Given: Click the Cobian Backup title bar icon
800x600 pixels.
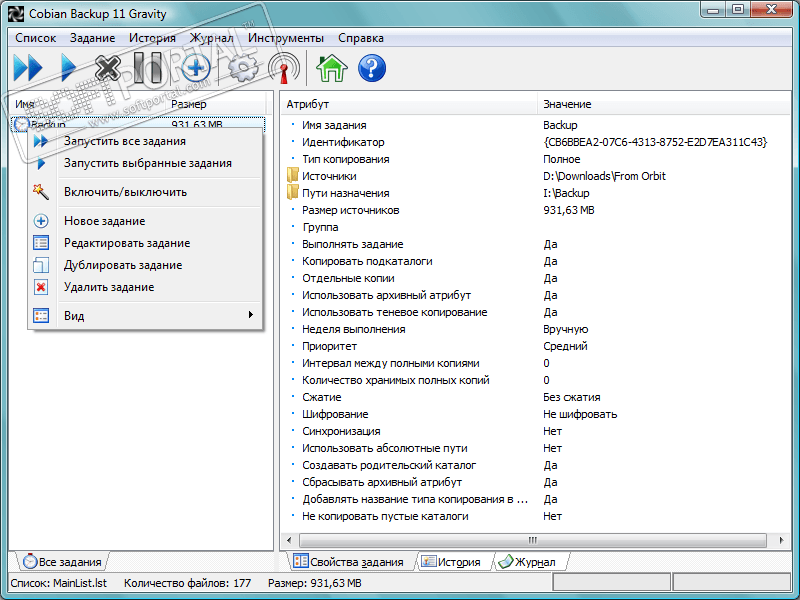Looking at the screenshot, I should point(16,14).
